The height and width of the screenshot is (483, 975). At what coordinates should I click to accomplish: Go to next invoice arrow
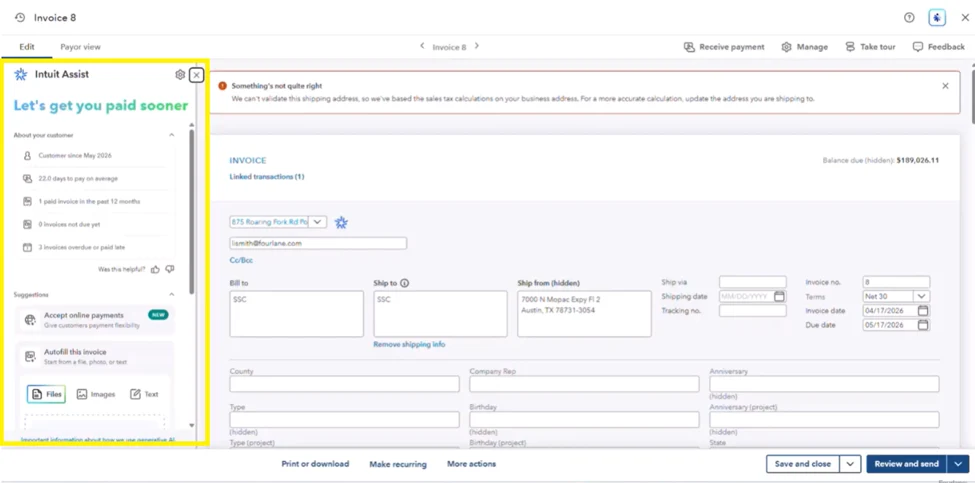point(477,46)
